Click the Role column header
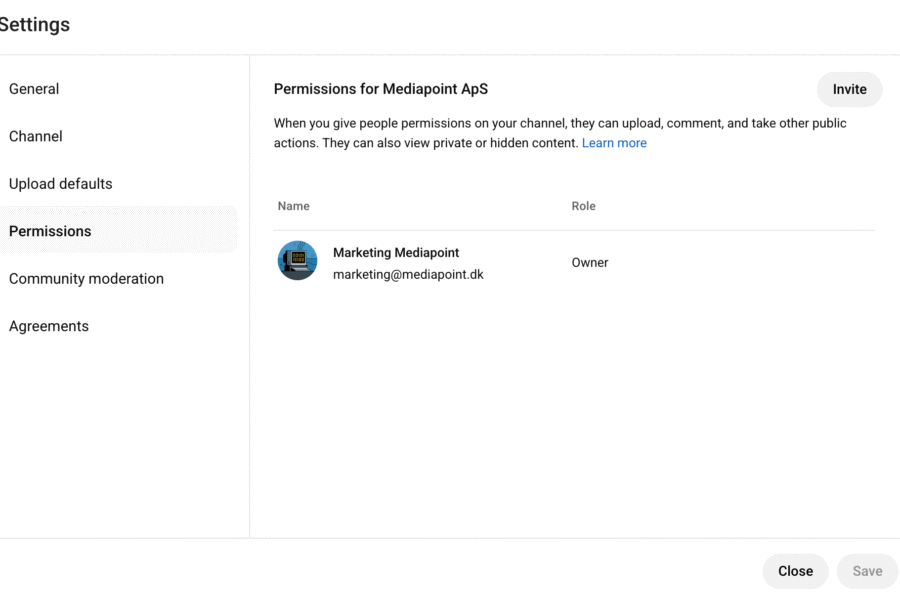The image size is (900, 600). tap(583, 206)
